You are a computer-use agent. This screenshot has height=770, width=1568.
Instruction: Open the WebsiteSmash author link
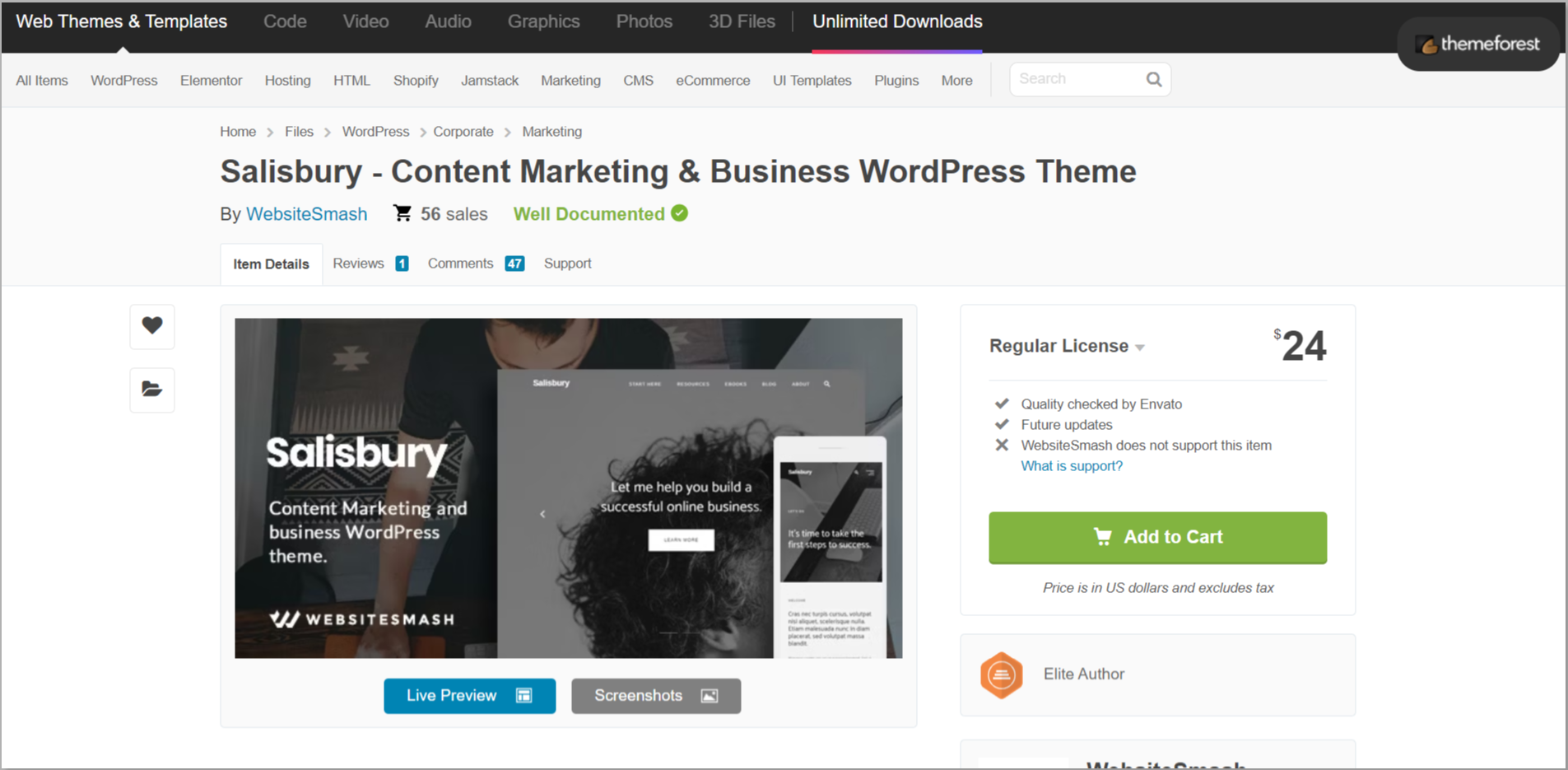pyautogui.click(x=306, y=214)
